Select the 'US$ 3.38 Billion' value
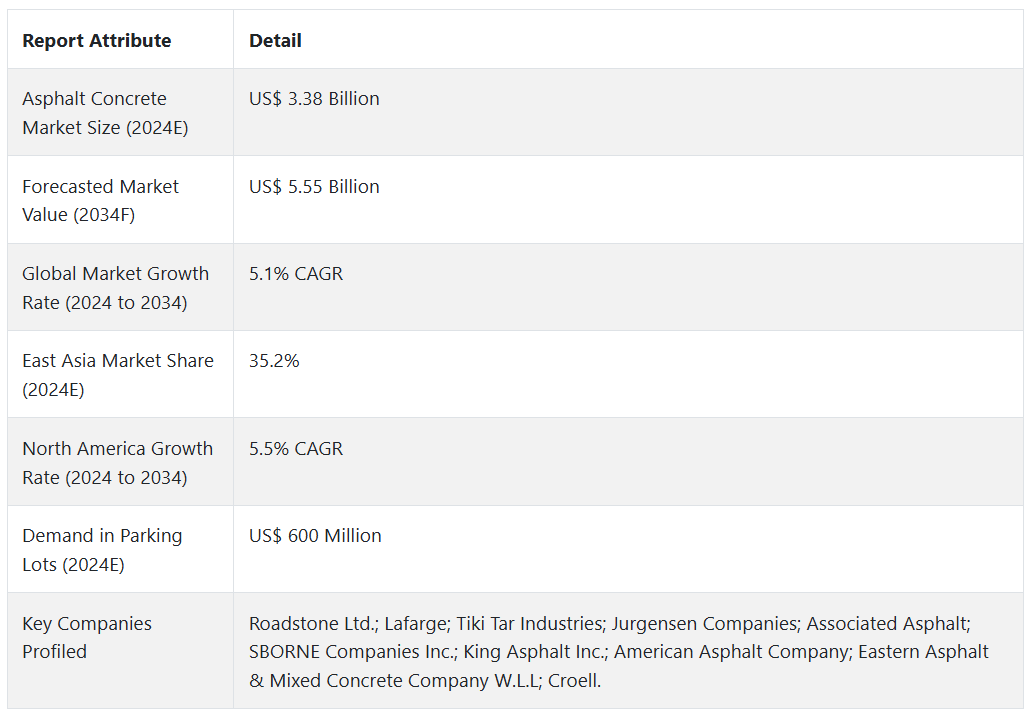 [x=314, y=99]
